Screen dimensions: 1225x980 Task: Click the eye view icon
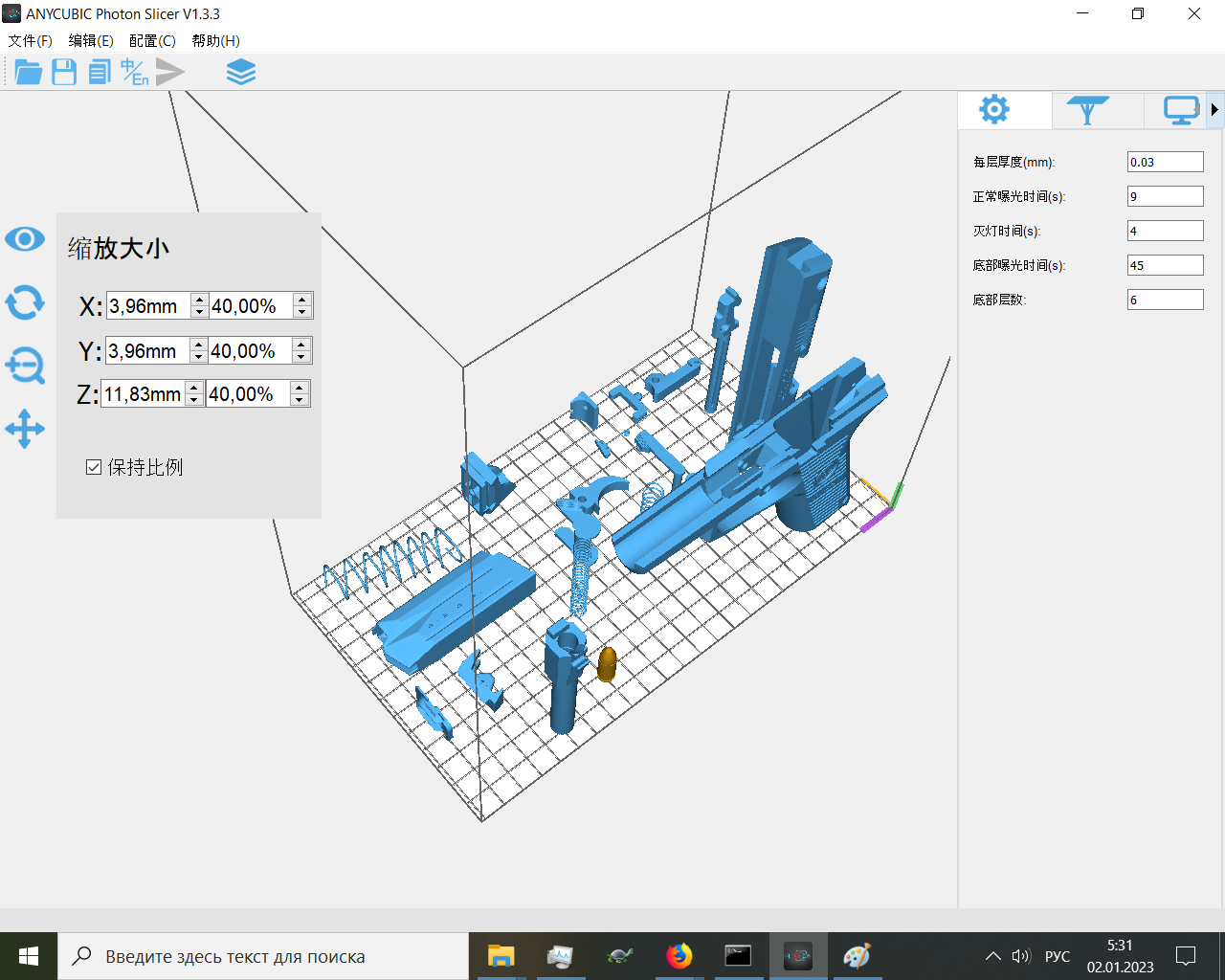pyautogui.click(x=25, y=239)
